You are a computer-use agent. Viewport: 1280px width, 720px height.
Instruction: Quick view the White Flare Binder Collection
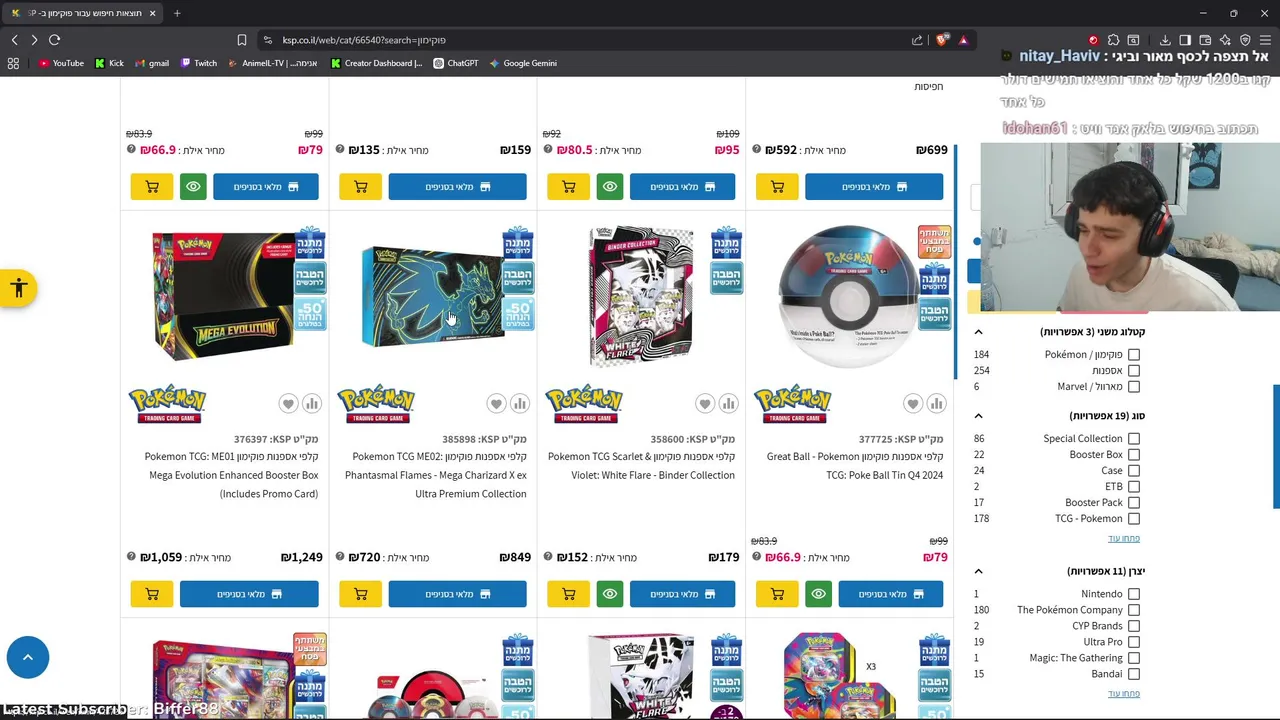coord(610,594)
